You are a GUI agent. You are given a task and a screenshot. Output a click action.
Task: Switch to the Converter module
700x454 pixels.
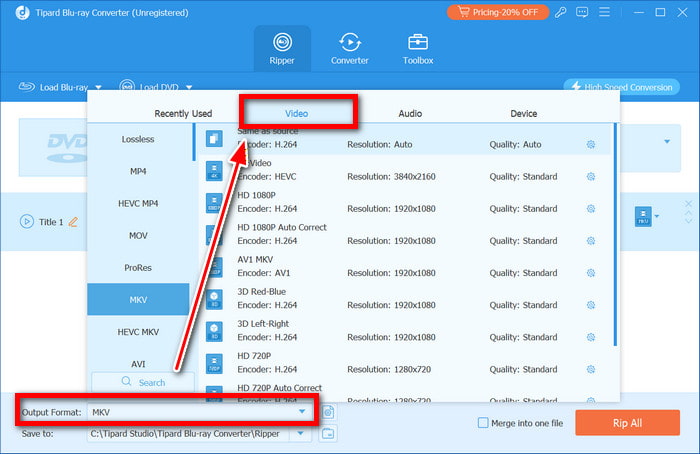(350, 48)
